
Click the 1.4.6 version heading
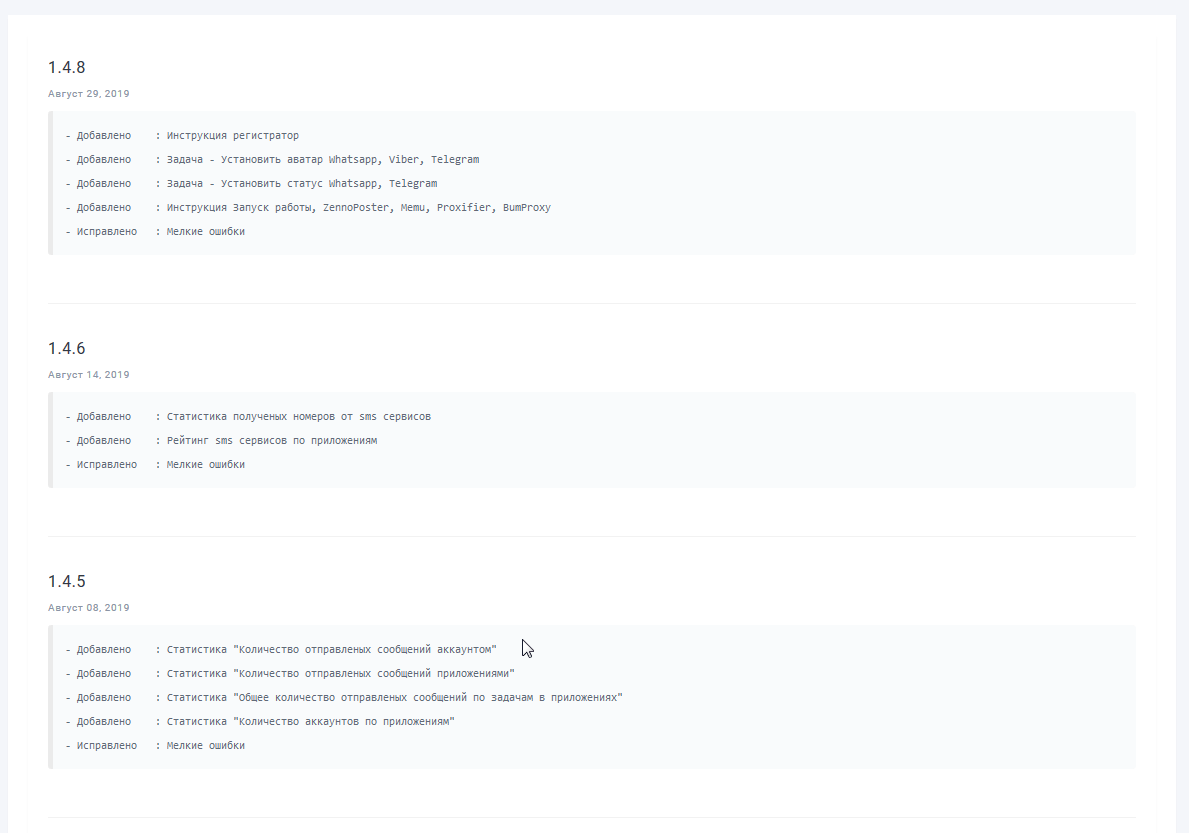coord(67,349)
